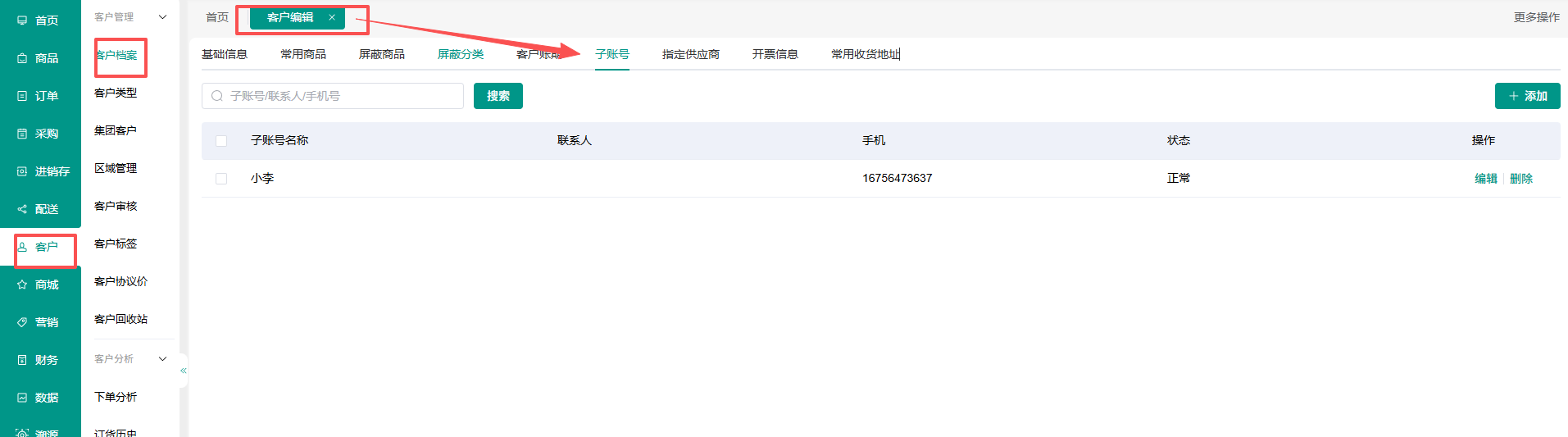Open 客户档案 in the submenu
The image size is (1568, 437).
[x=116, y=56]
